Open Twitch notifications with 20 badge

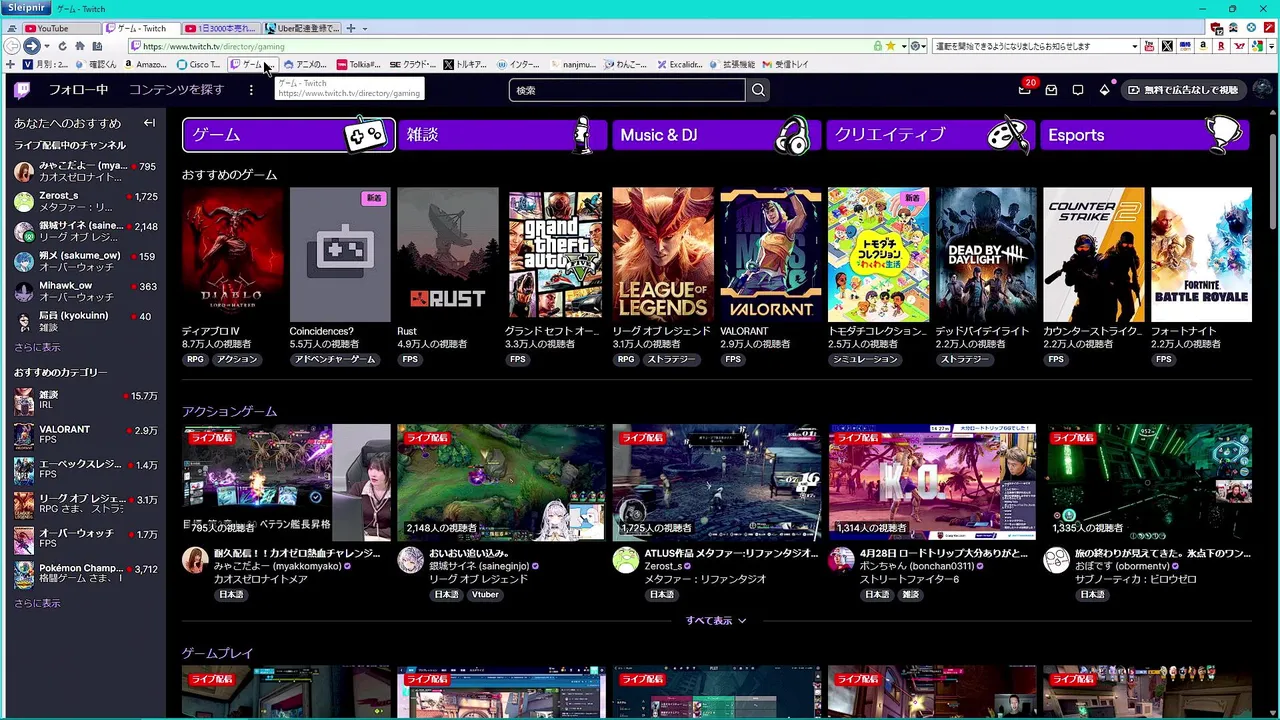coord(1025,90)
